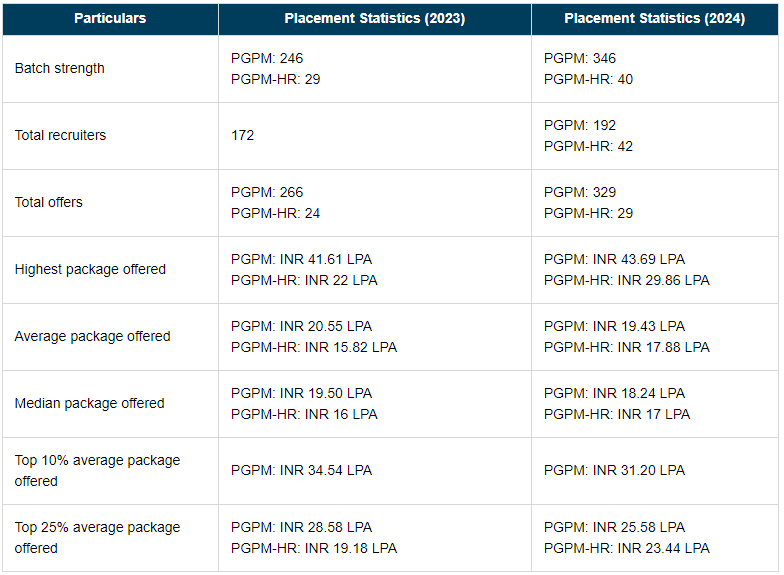Click the Average package offered label
This screenshot has width=784, height=575.
point(92,337)
